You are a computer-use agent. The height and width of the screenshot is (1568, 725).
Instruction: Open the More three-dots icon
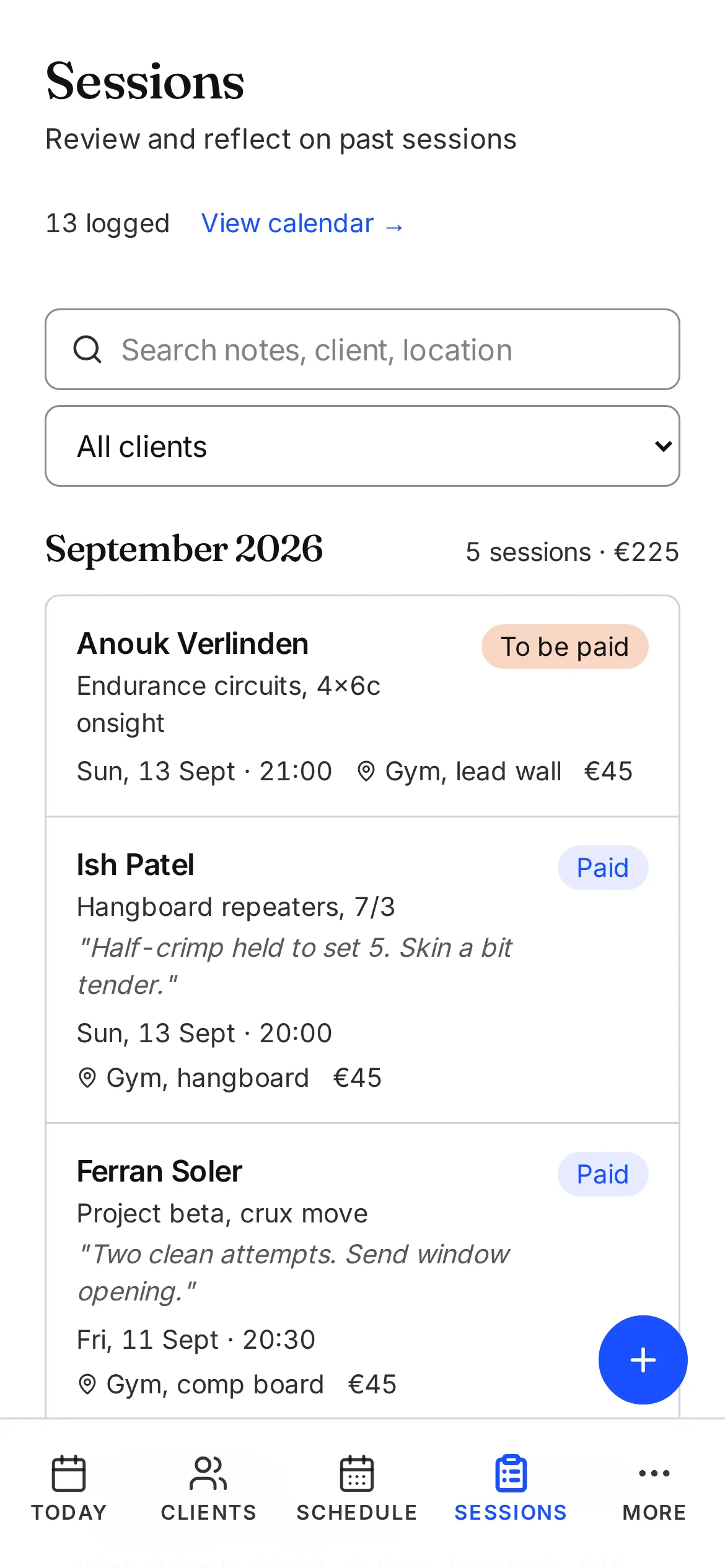654,1473
